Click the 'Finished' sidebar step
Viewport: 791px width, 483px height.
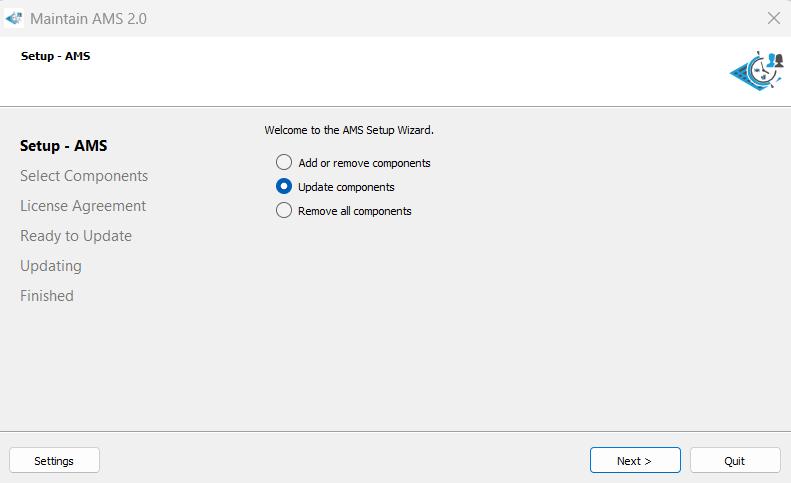47,296
